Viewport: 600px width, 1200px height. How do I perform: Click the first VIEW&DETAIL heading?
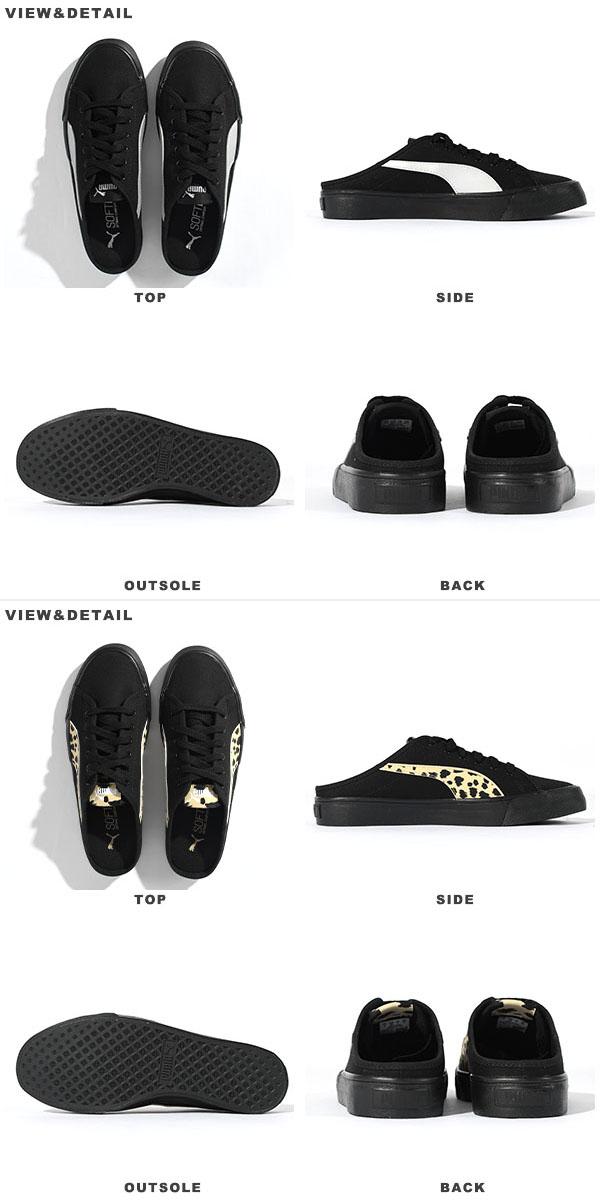coord(69,13)
